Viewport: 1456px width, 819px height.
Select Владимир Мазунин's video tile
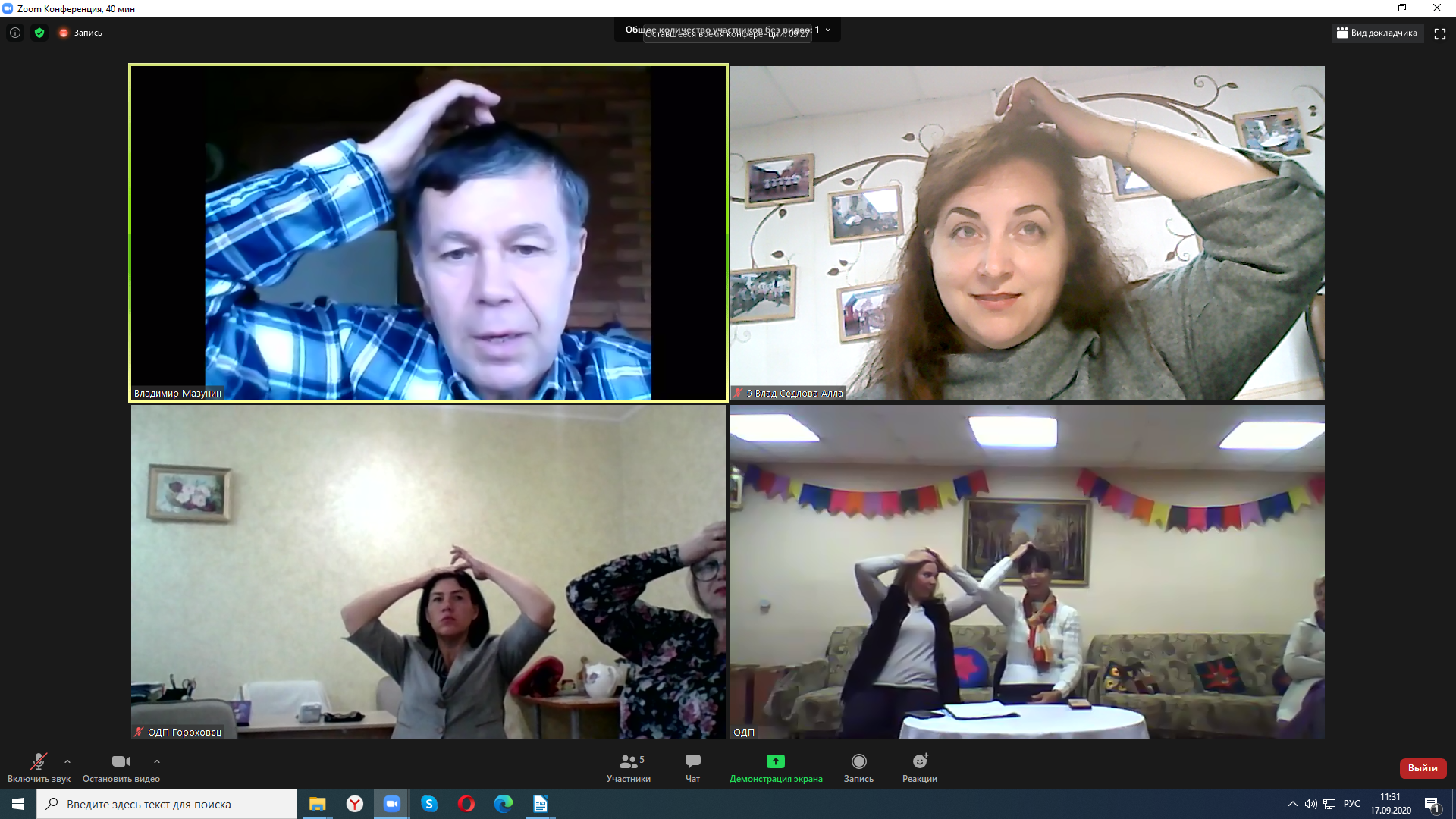428,233
